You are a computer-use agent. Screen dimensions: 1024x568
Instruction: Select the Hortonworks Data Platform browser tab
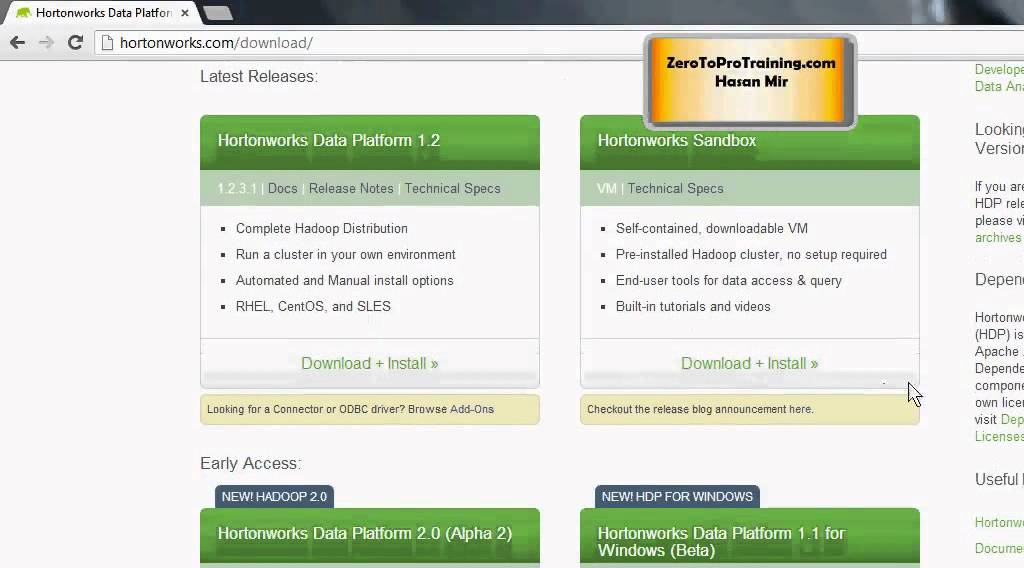coord(103,12)
